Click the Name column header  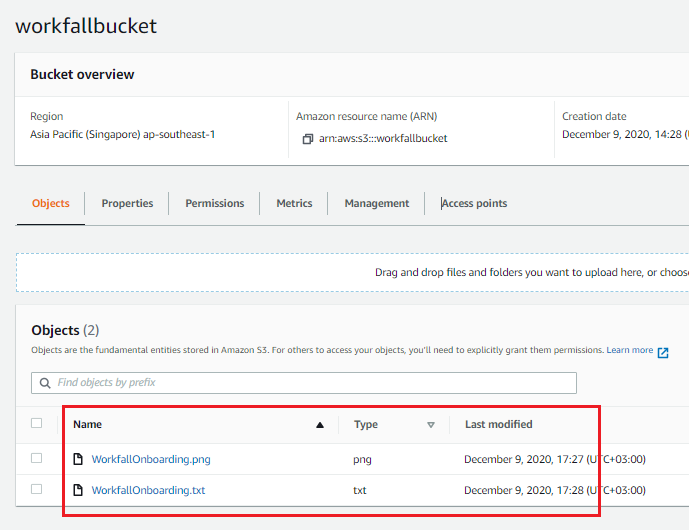(87, 424)
